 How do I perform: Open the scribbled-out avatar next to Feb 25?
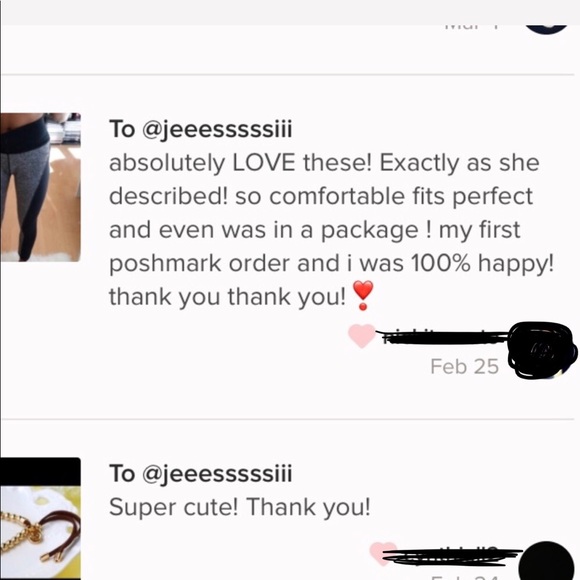(542, 350)
